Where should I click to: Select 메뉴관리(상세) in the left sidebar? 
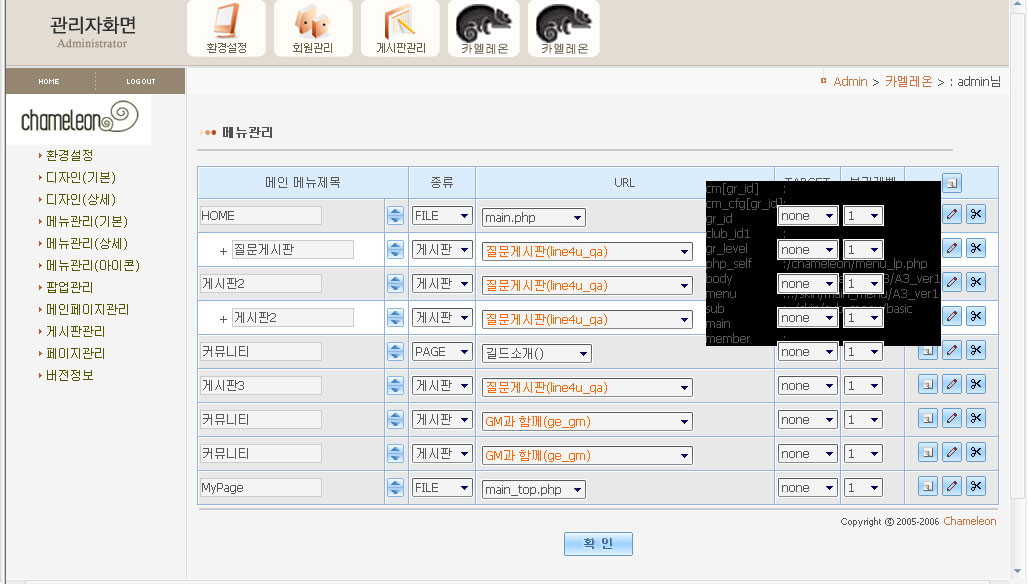(x=87, y=243)
